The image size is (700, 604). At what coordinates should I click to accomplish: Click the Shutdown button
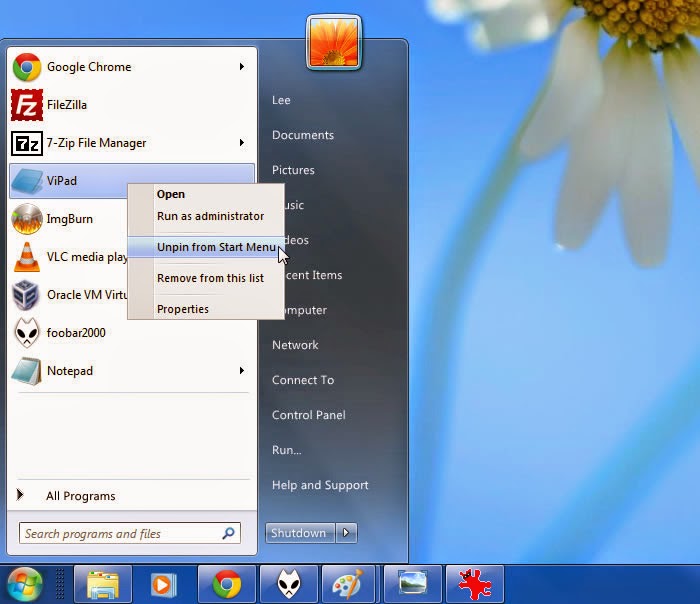(x=300, y=533)
